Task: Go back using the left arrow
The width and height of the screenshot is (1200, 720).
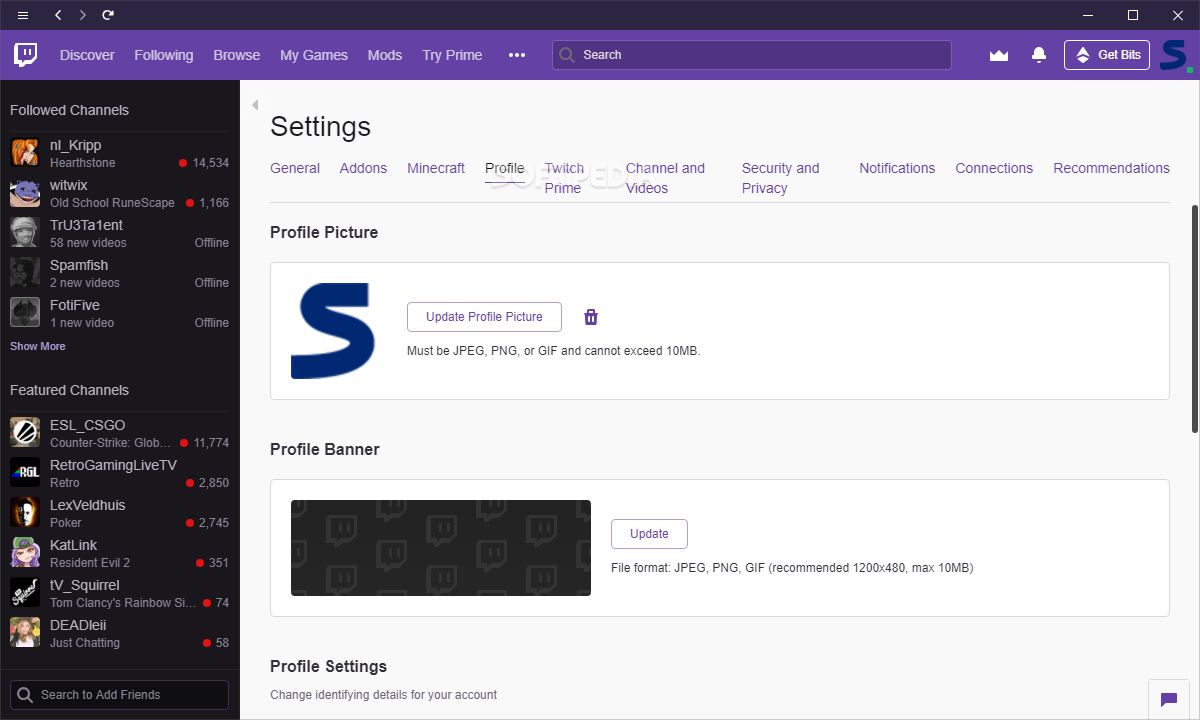Action: [58, 15]
